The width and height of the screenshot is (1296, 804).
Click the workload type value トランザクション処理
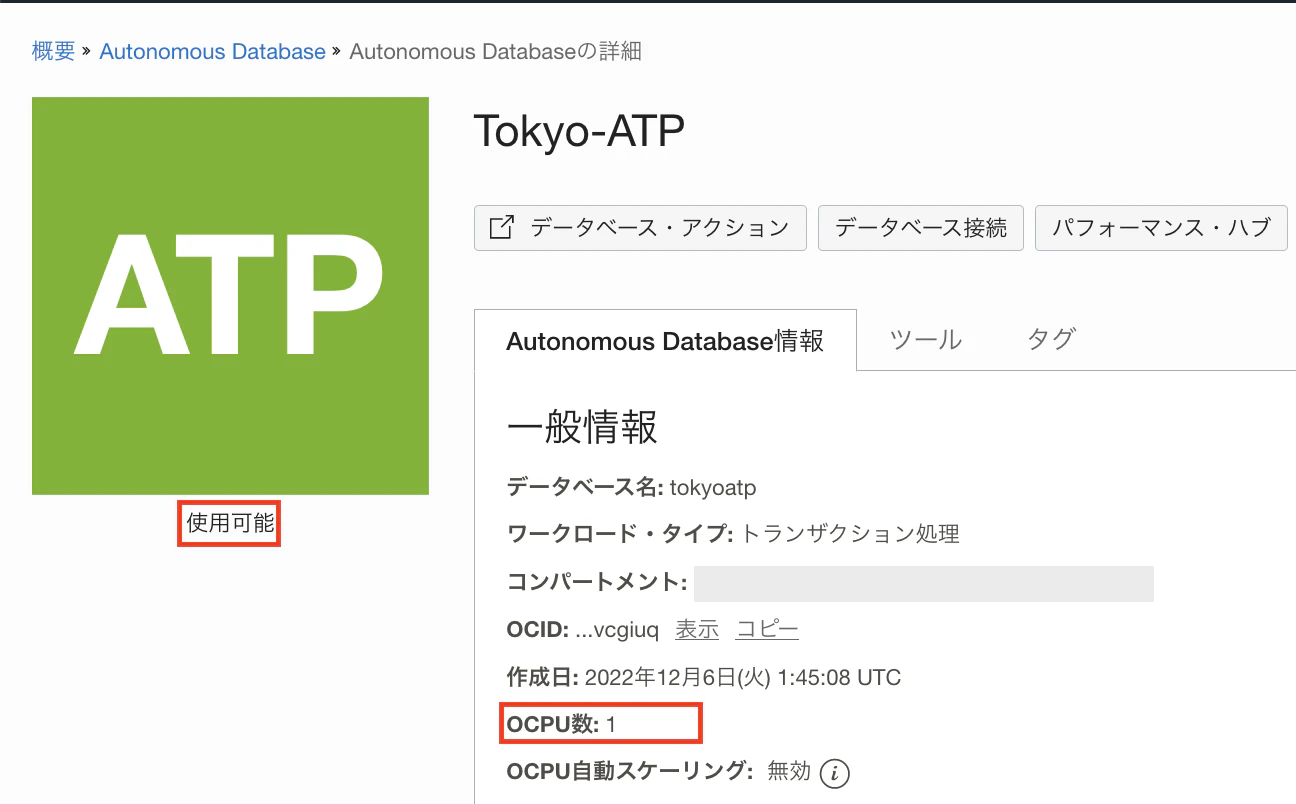pyautogui.click(x=850, y=534)
